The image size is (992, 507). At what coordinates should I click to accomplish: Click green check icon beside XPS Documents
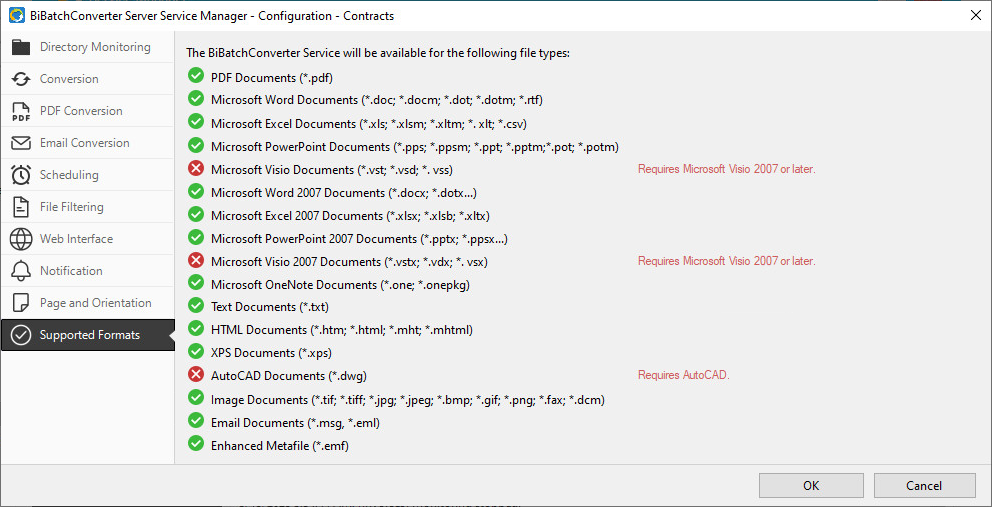196,351
